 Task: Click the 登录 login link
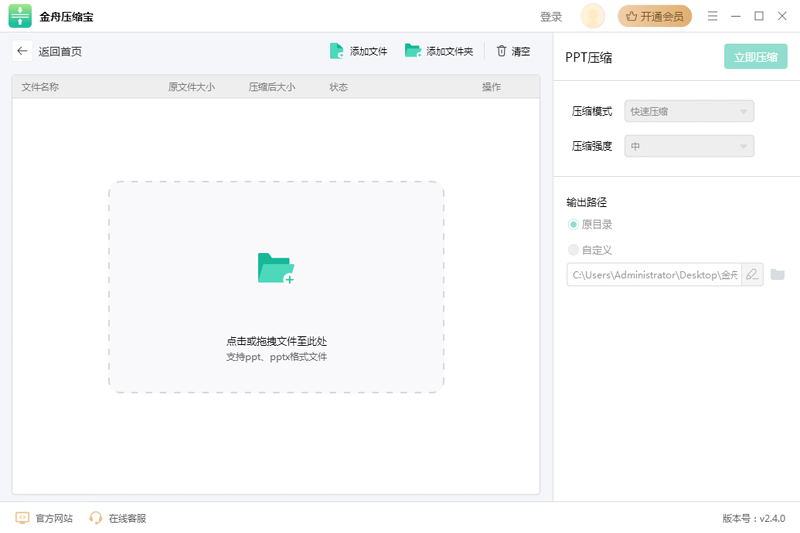551,17
